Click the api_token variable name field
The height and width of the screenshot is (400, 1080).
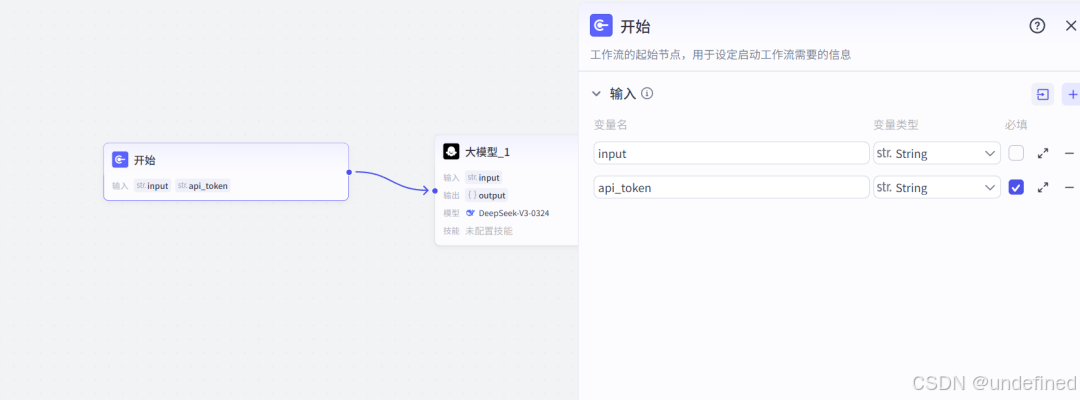tap(731, 187)
